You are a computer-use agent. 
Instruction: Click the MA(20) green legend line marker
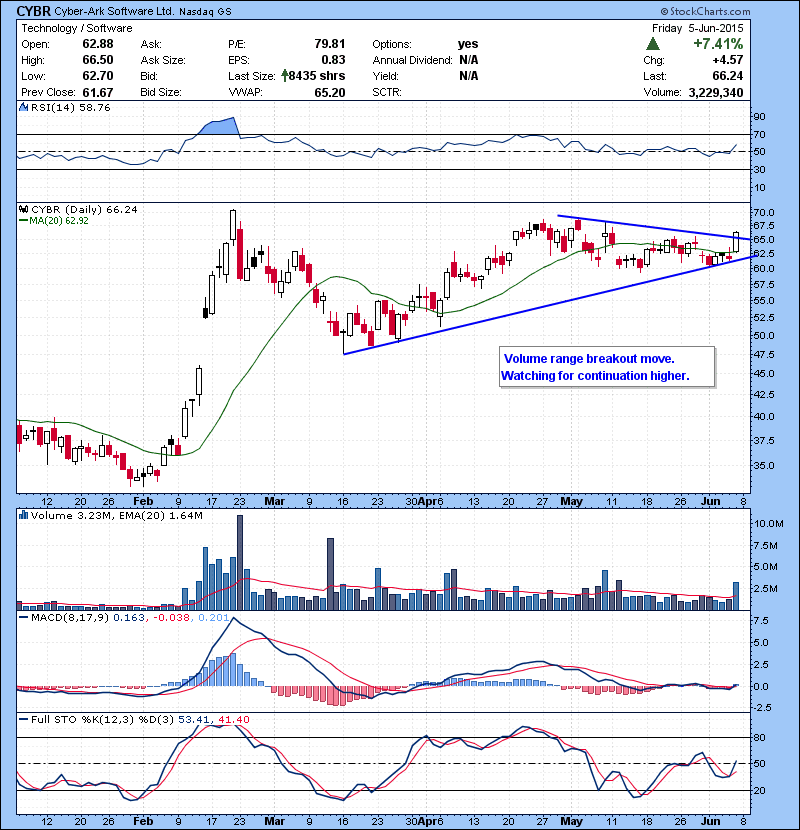23,220
